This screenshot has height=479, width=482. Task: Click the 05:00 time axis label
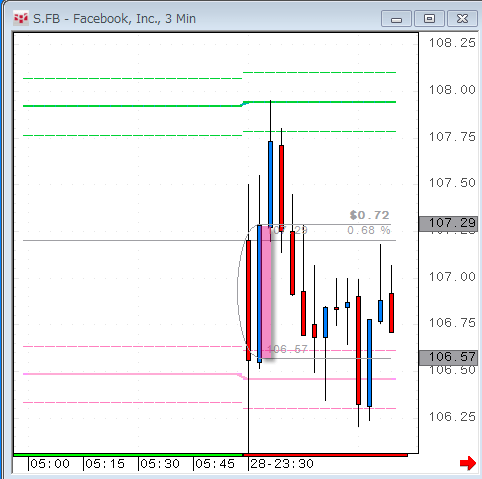click(50, 464)
